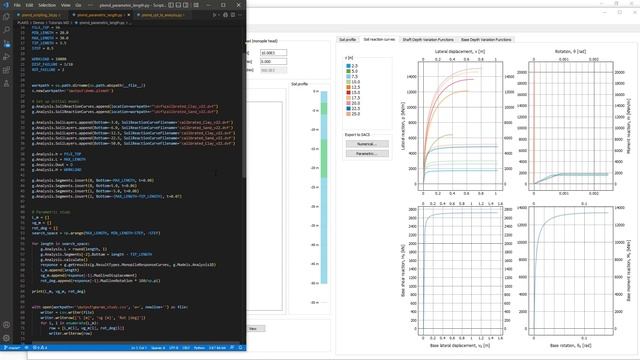Open the Testing flask view
640x360 pixels.
6,84
